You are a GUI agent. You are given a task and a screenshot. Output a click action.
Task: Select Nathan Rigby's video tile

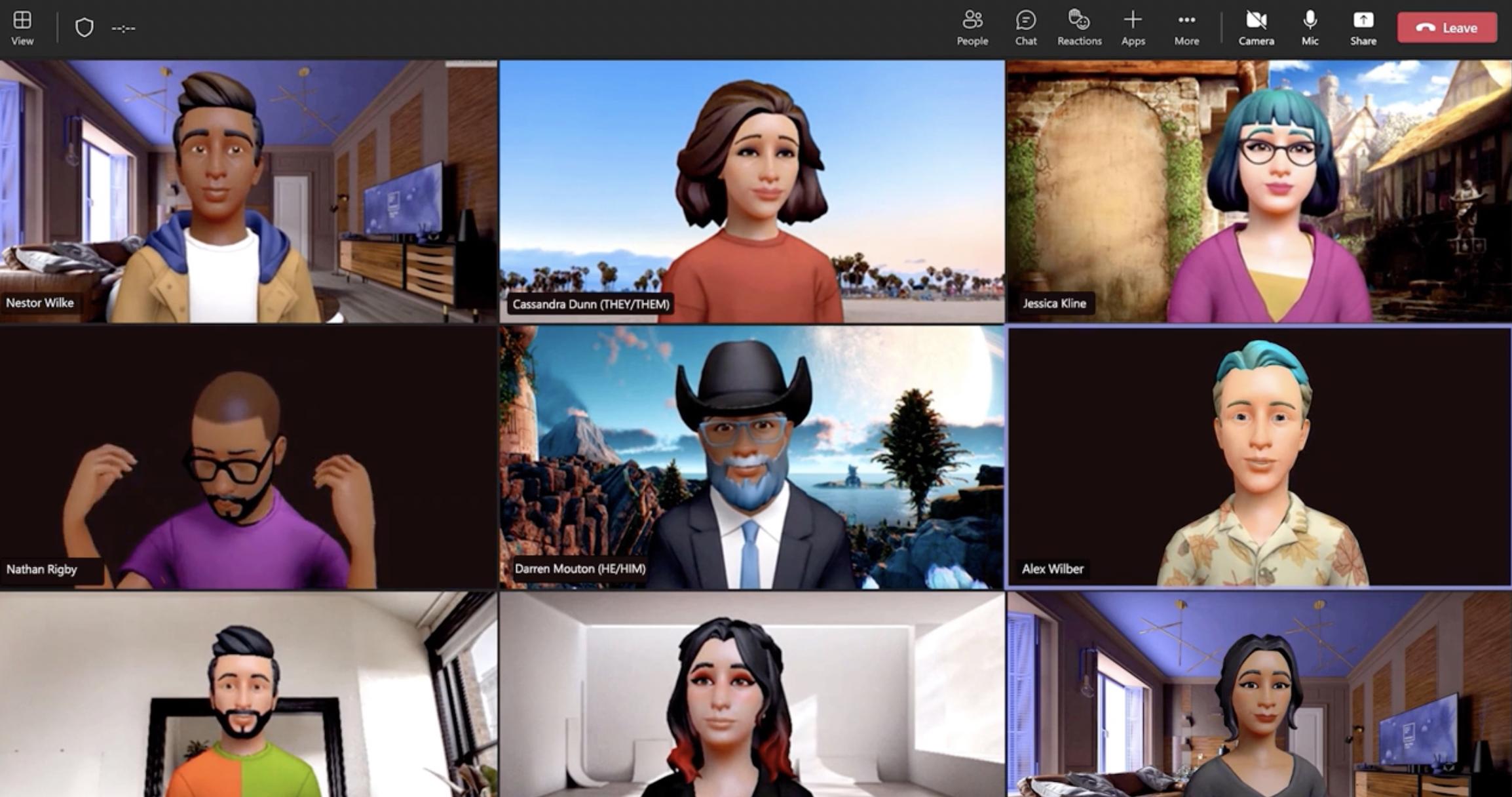click(248, 457)
